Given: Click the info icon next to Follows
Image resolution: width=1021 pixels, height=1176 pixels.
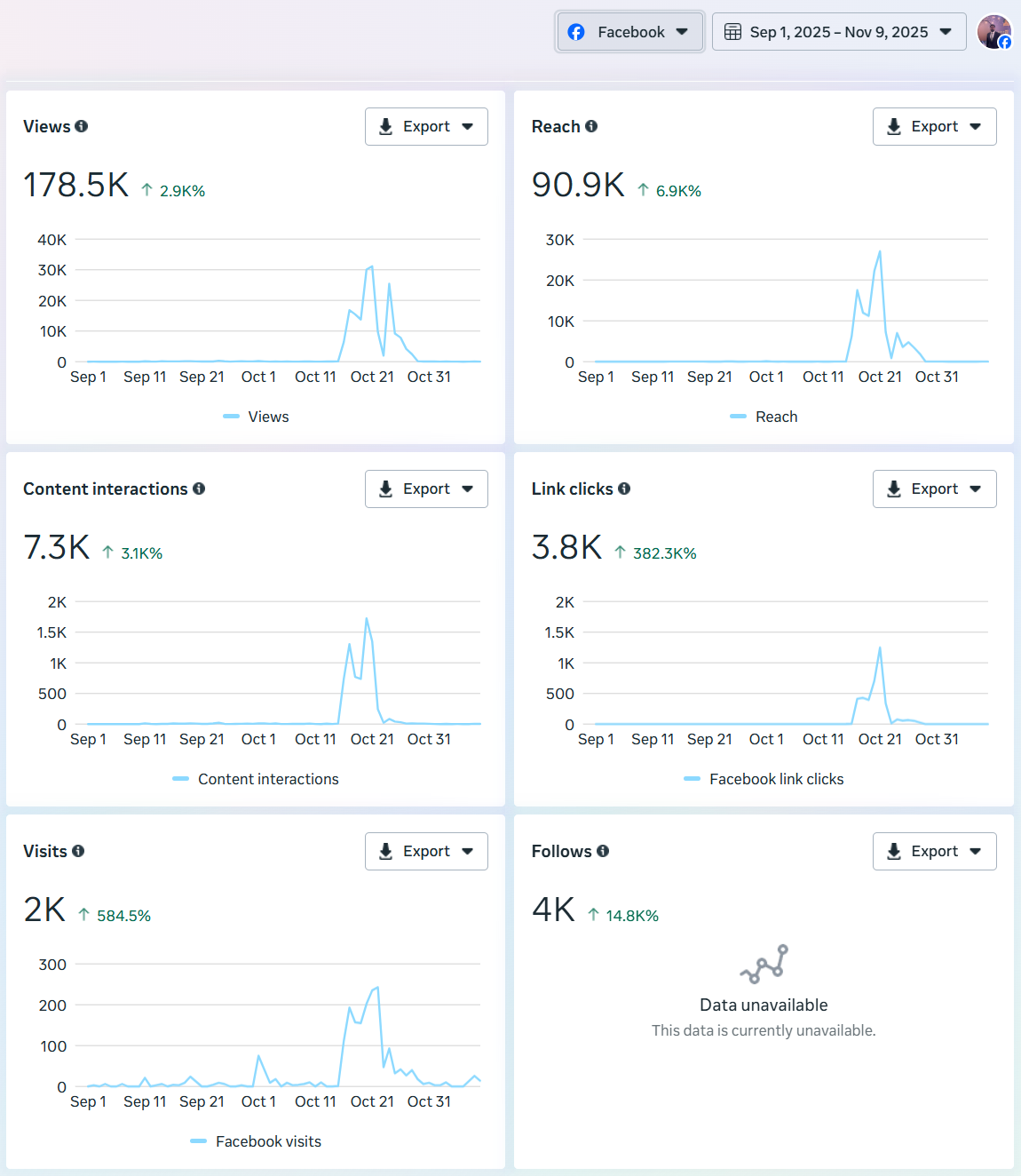Looking at the screenshot, I should click(604, 850).
